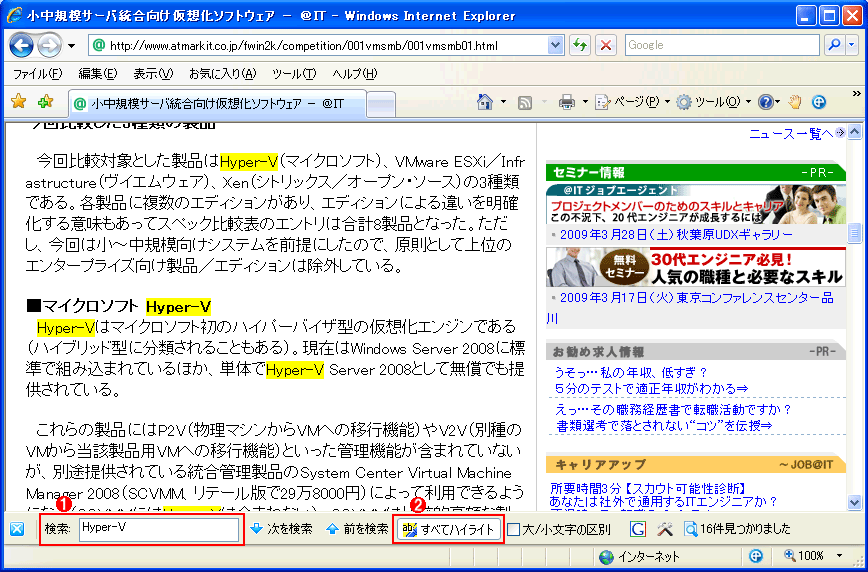Click the 30代エンジニア必見 seminar banner
Image resolution: width=868 pixels, height=572 pixels.
[695, 267]
